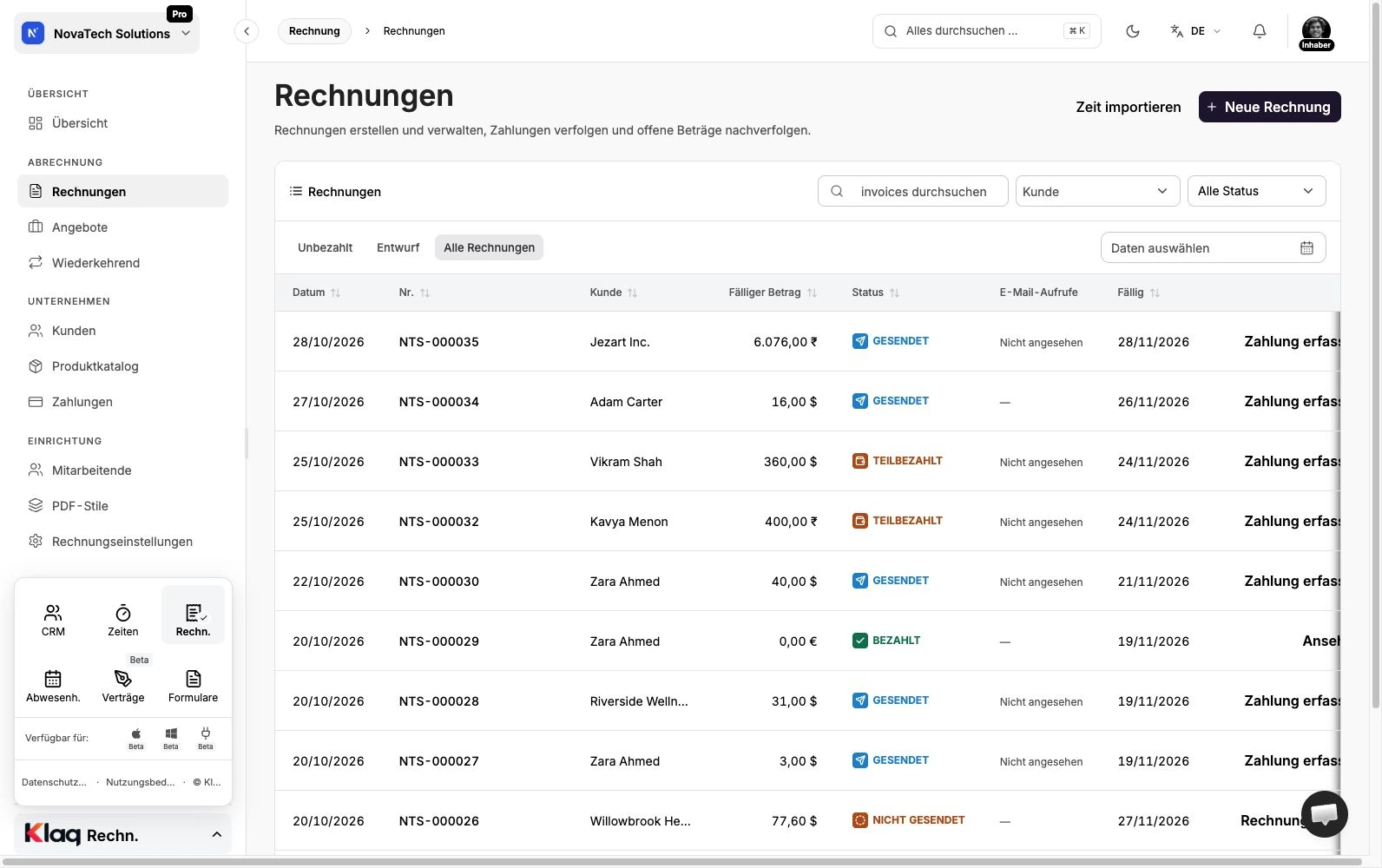Open the CRM app icon
Image resolution: width=1382 pixels, height=868 pixels.
[53, 620]
